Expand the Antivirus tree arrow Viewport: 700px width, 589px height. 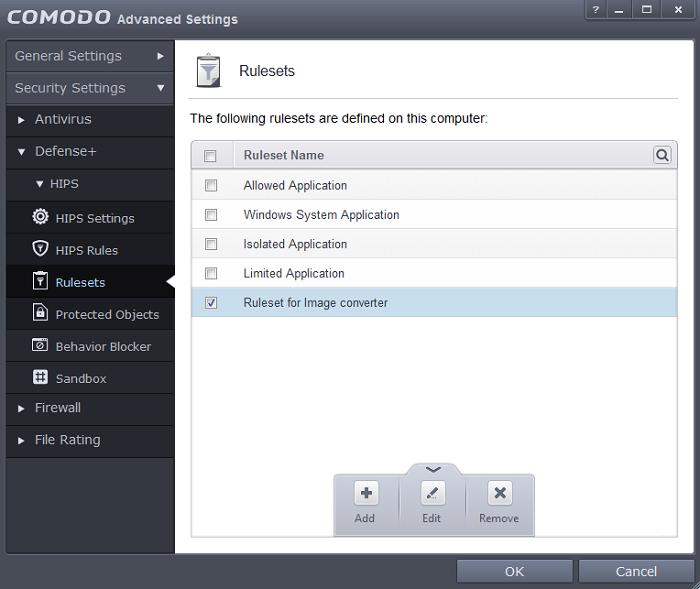pyautogui.click(x=21, y=120)
